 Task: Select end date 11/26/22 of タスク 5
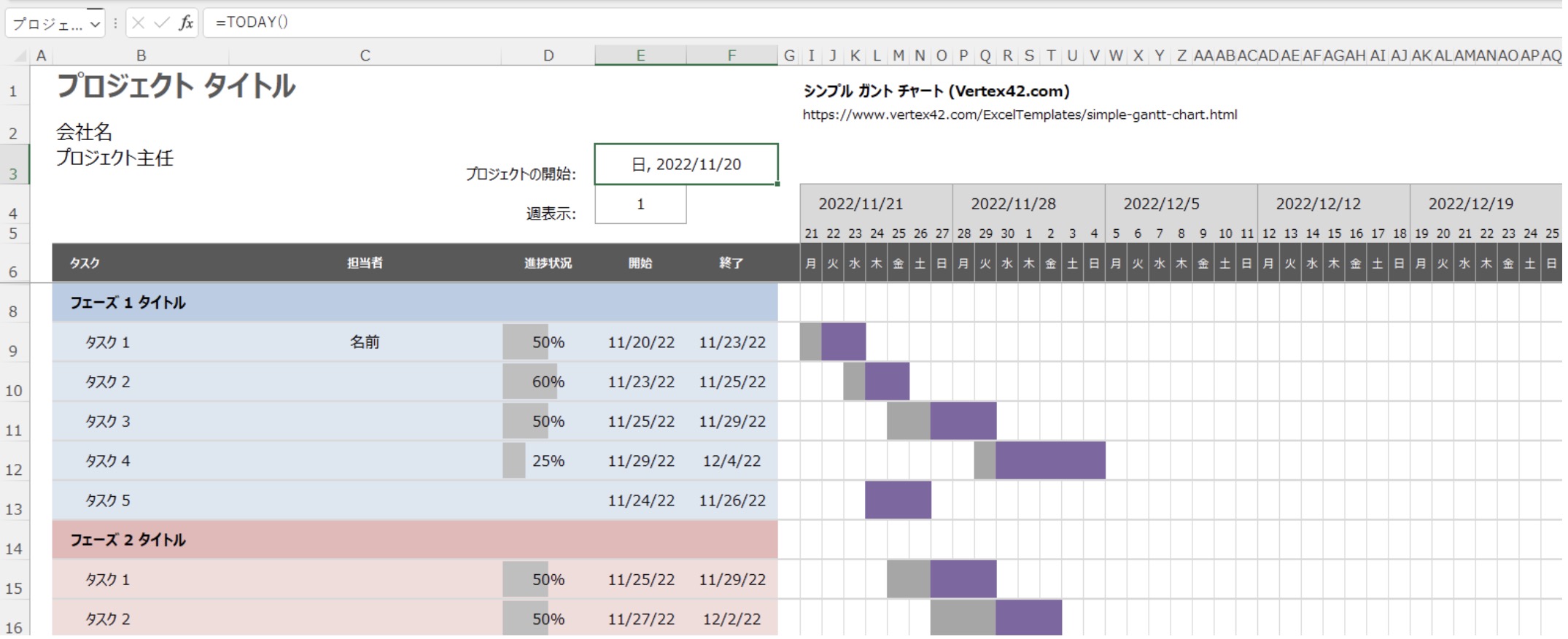[x=731, y=500]
